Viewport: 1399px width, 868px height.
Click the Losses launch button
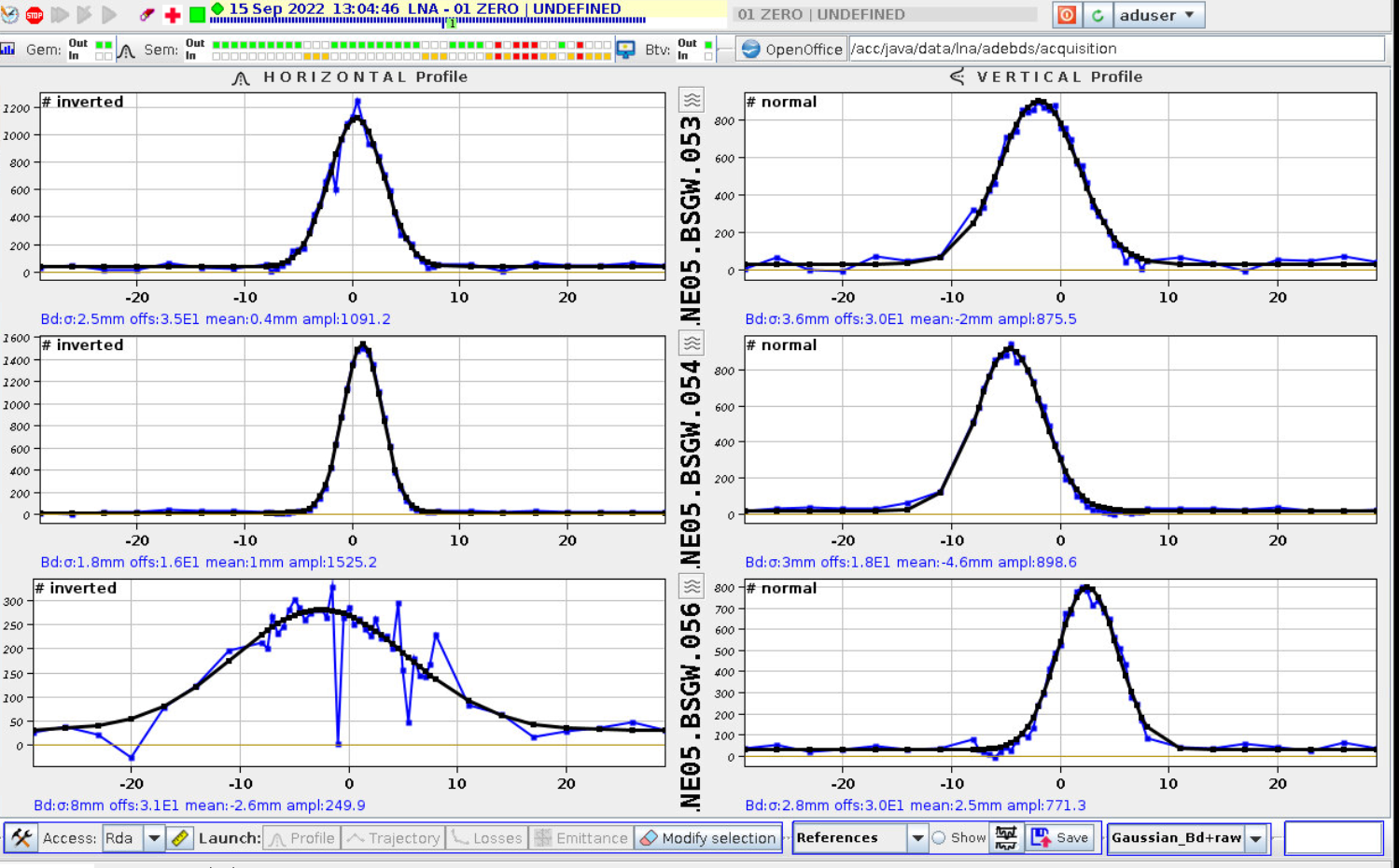pyautogui.click(x=486, y=838)
